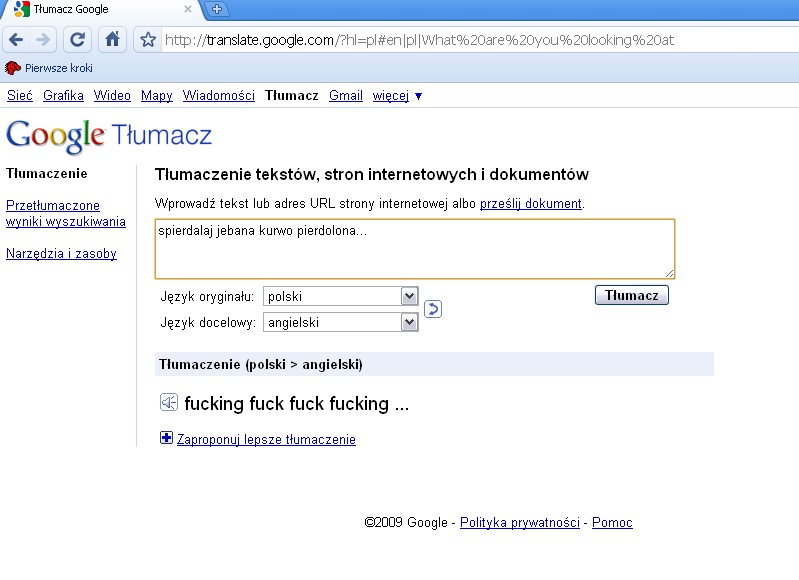799x580 pixels.
Task: Follow the prześlij dokument link
Action: pos(530,204)
